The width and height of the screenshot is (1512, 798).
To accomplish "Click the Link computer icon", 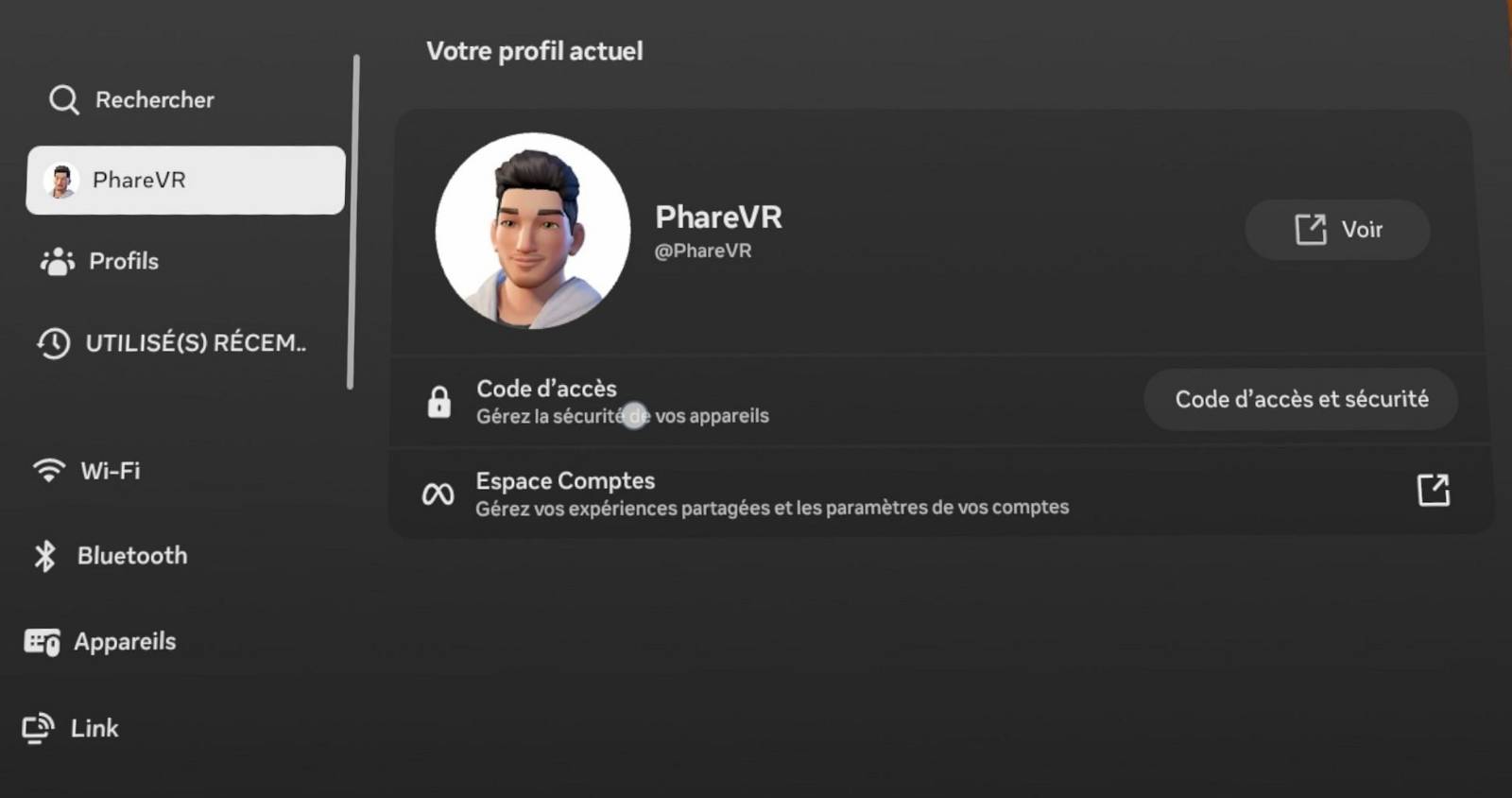I will pos(38,728).
